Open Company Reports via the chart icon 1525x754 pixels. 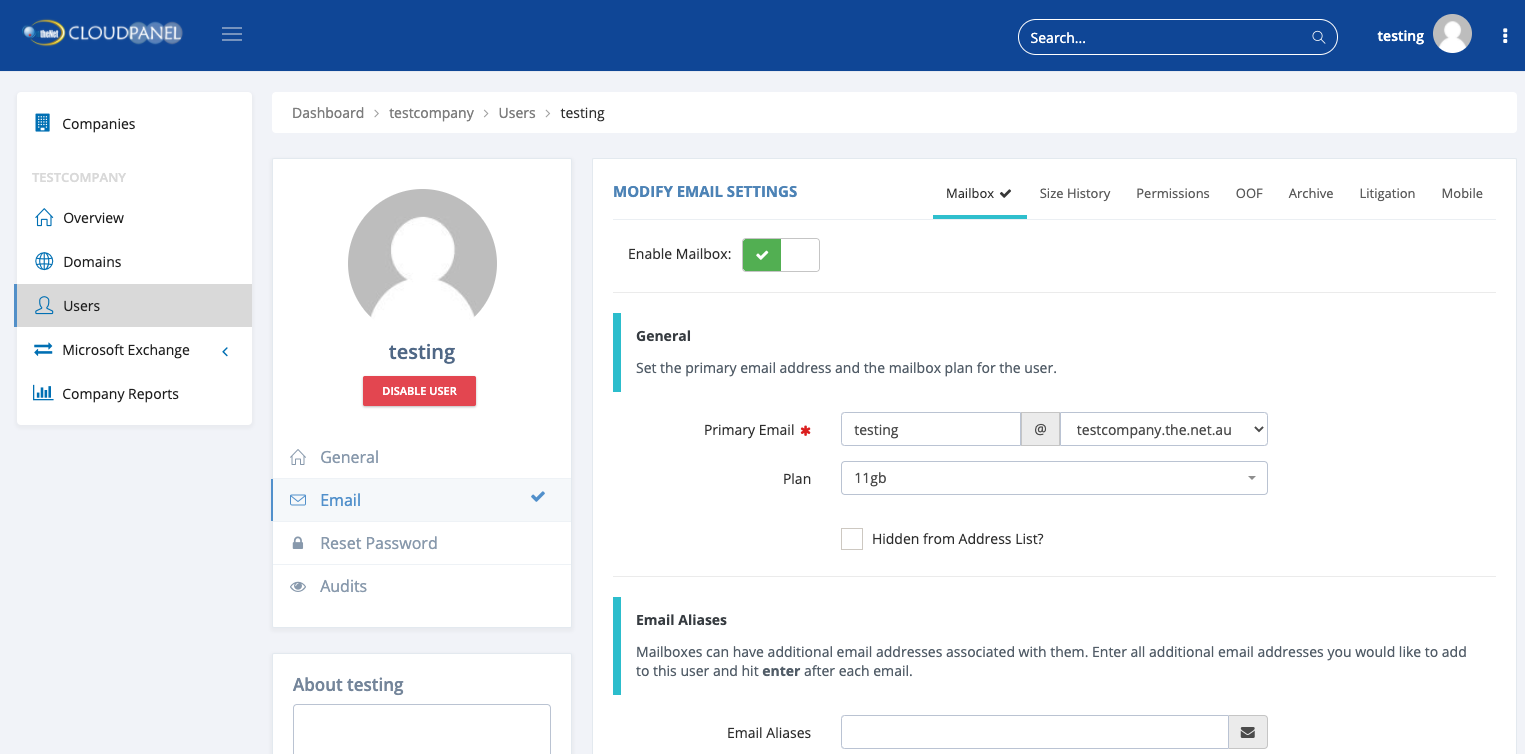(44, 393)
